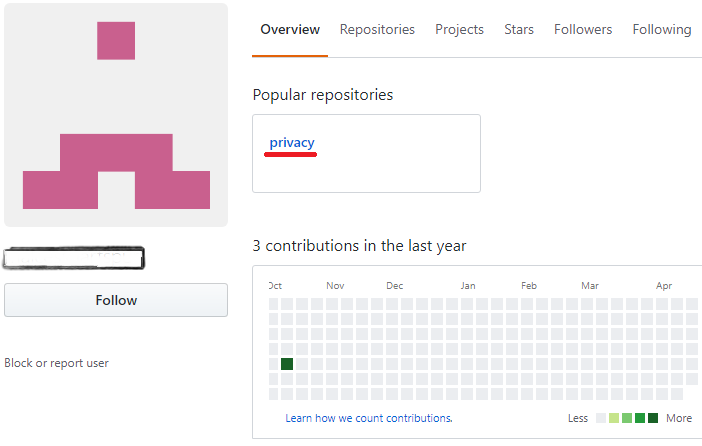Show the Followers tab
The height and width of the screenshot is (446, 702).
pos(583,30)
